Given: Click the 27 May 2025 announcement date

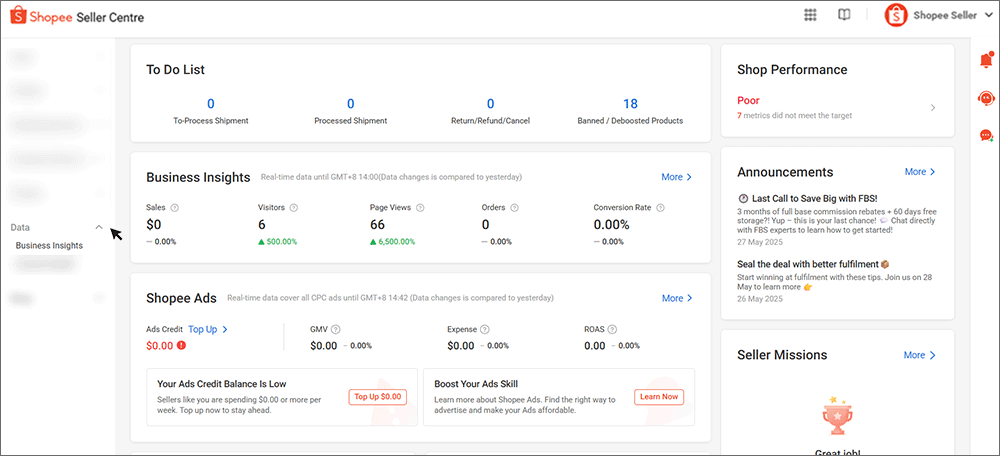Looking at the screenshot, I should [x=760, y=242].
